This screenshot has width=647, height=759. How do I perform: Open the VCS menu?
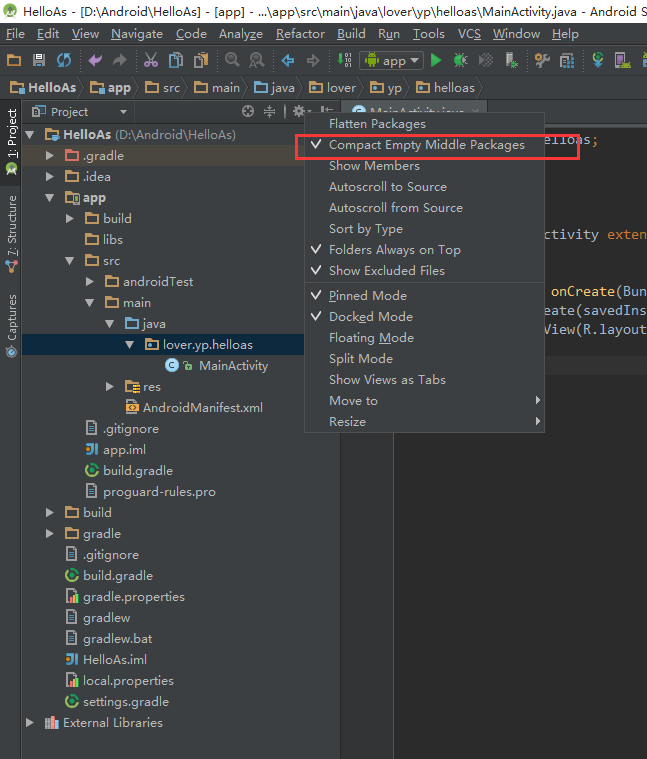pyautogui.click(x=469, y=34)
